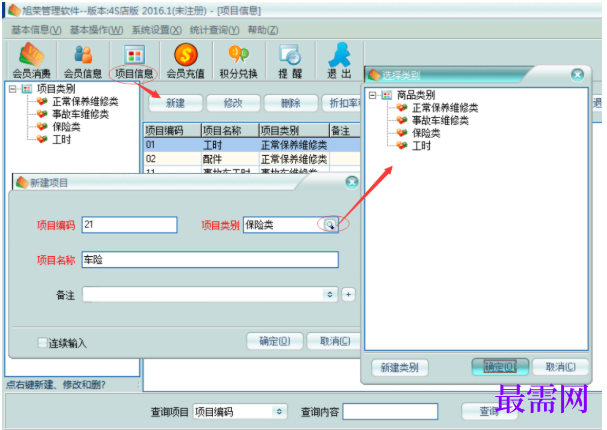Click 确定 in the 新建项目 dialog

(274, 341)
